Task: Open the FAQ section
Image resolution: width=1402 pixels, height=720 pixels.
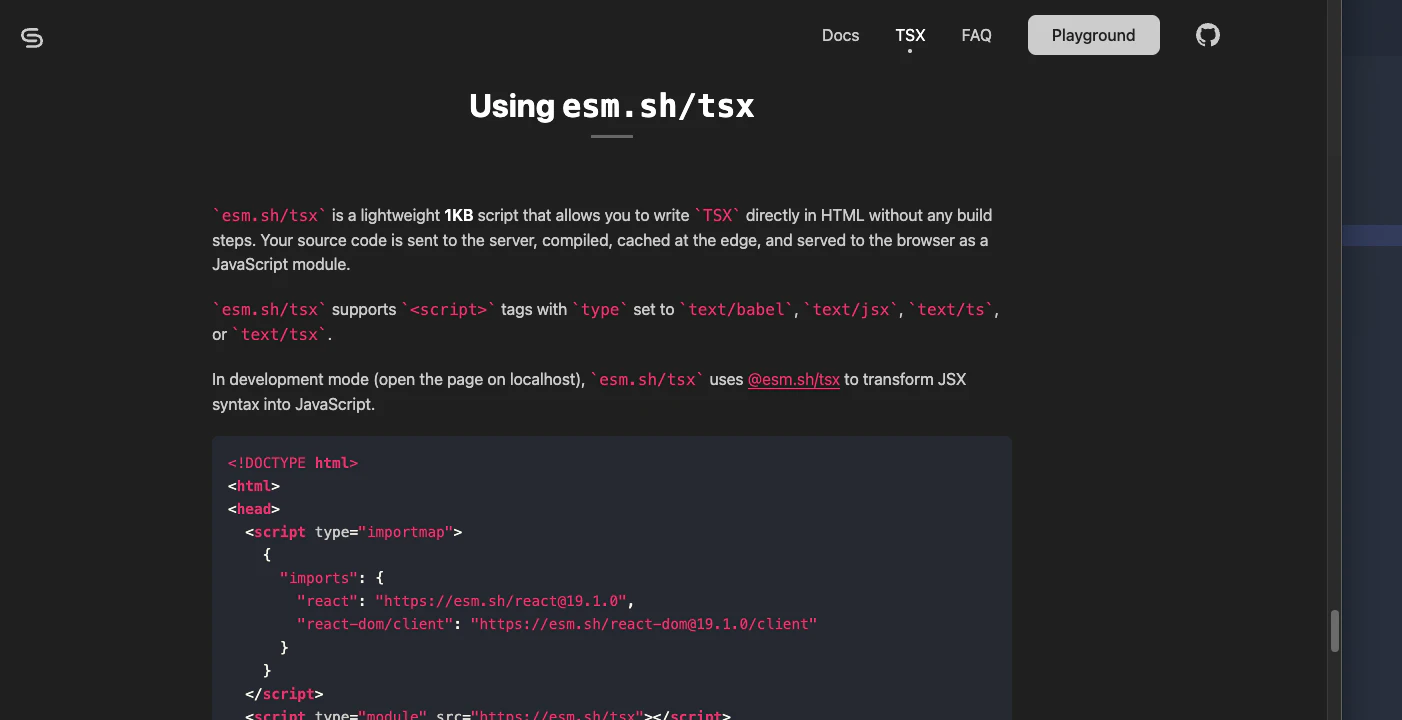Action: (976, 35)
